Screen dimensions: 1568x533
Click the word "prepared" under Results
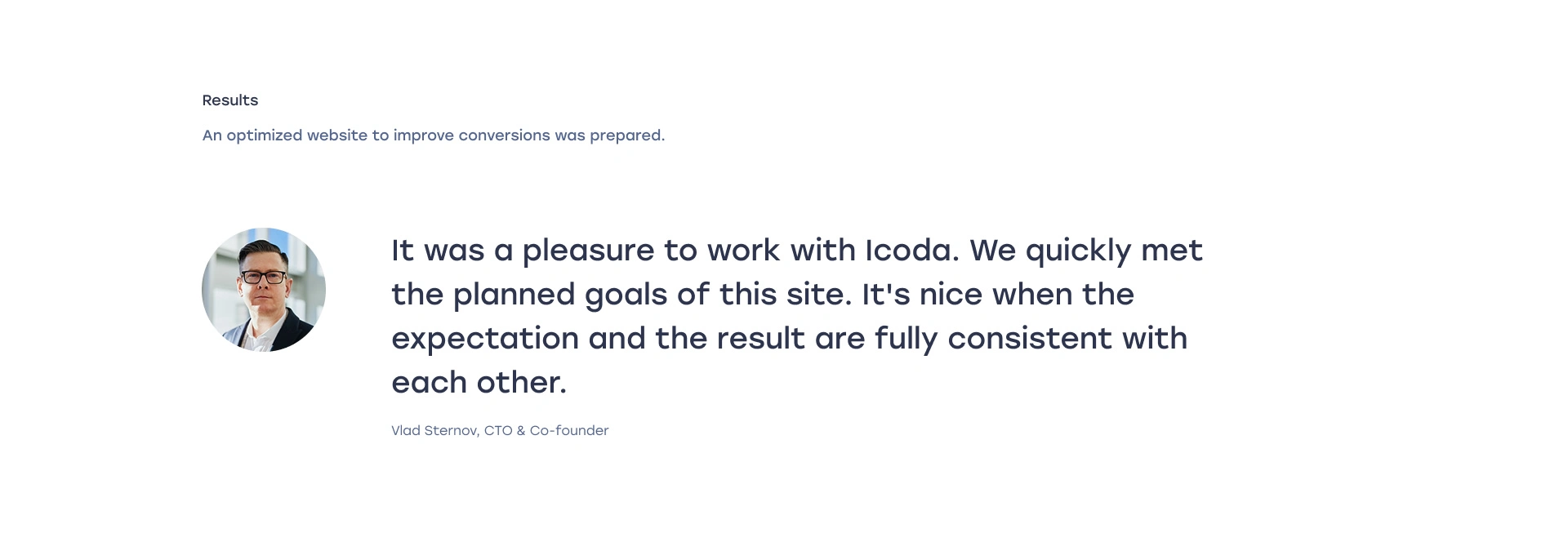(x=626, y=135)
